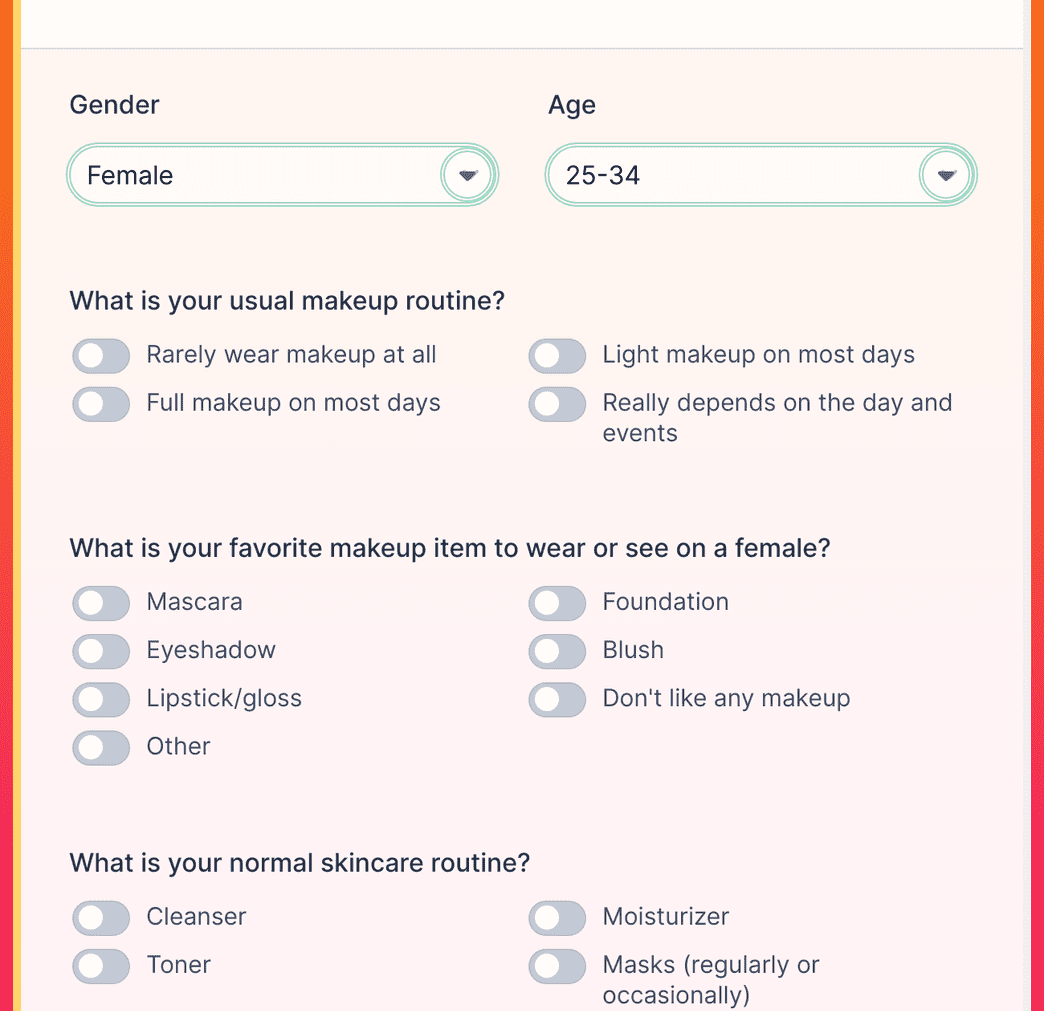
Task: Toggle 'Rarely wear makeup at all'
Action: (x=100, y=356)
